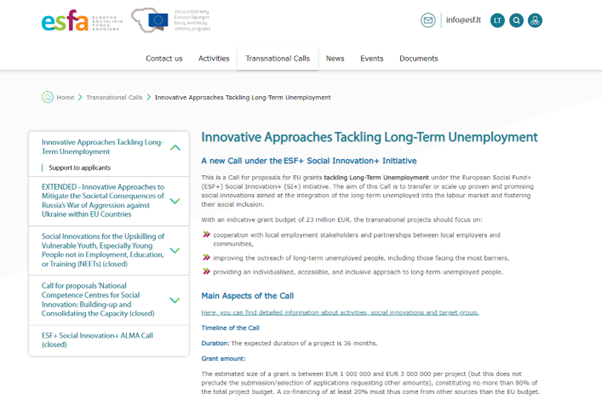602x405 pixels.
Task: Click the info@esf.lt email address
Action: (x=463, y=20)
